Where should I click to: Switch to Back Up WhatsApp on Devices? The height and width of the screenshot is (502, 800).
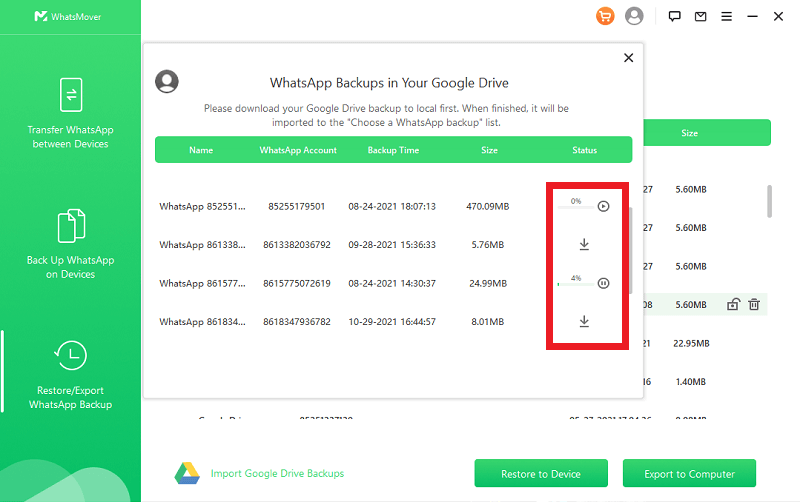[x=70, y=243]
